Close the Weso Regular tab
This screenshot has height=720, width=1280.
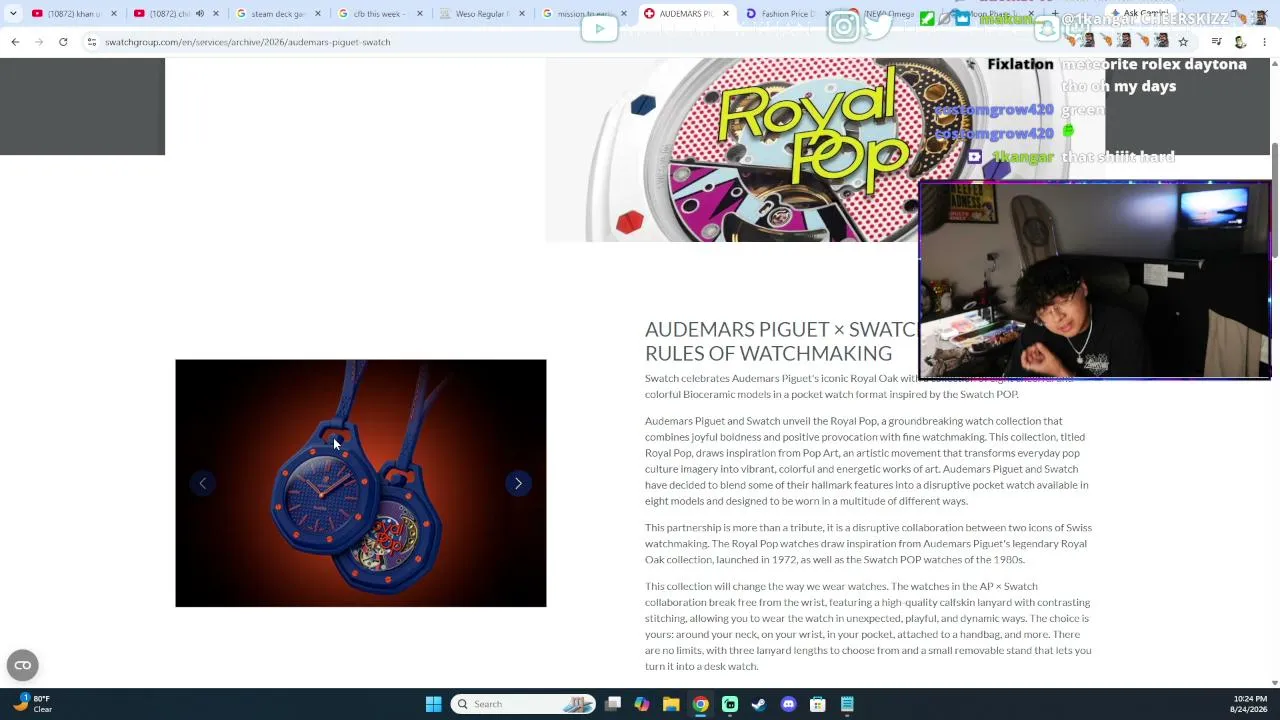tap(522, 14)
